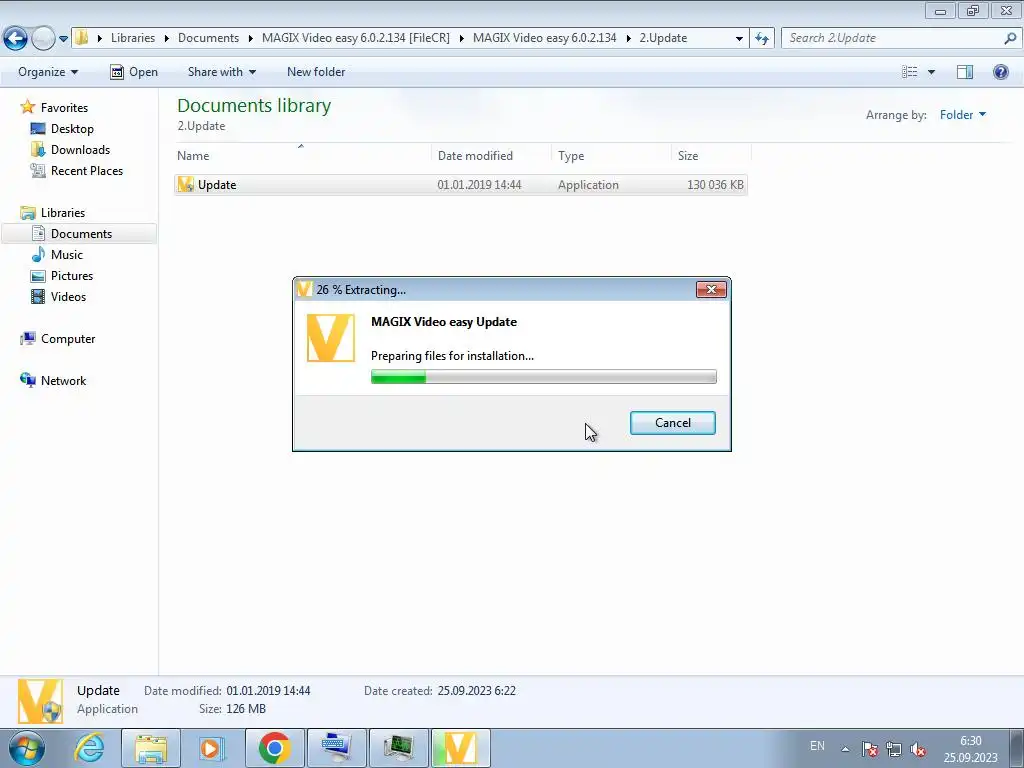Open the Windows Start button

click(x=26, y=748)
